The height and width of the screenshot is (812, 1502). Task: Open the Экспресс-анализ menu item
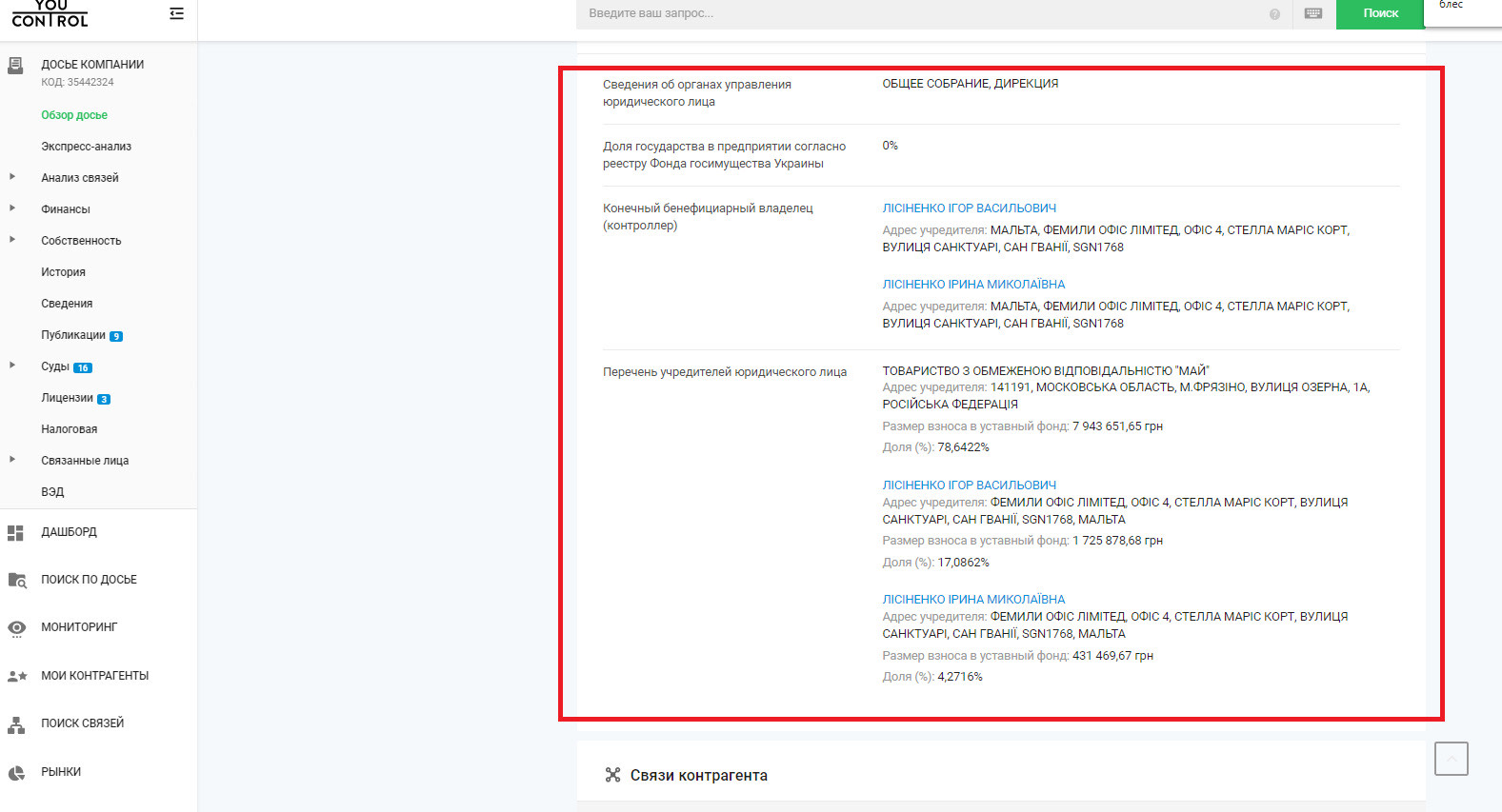click(x=86, y=147)
